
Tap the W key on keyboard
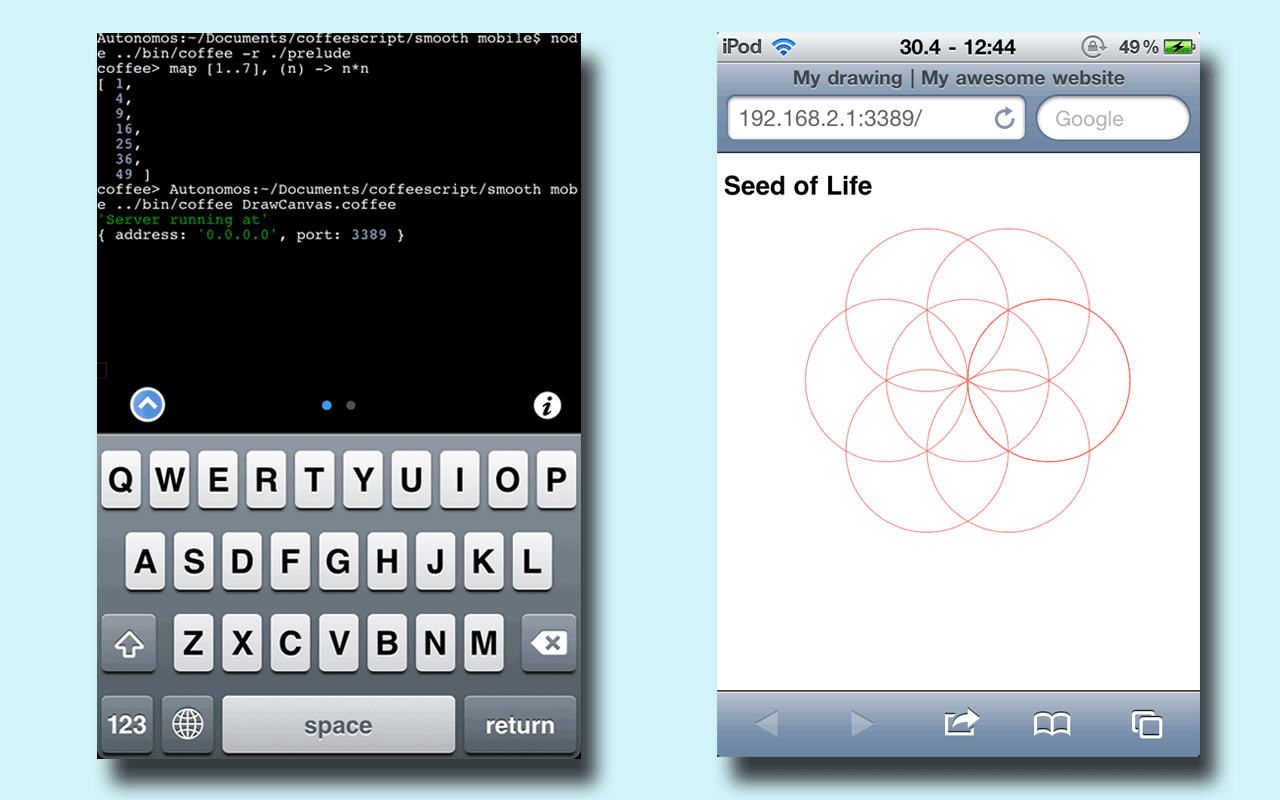point(169,480)
